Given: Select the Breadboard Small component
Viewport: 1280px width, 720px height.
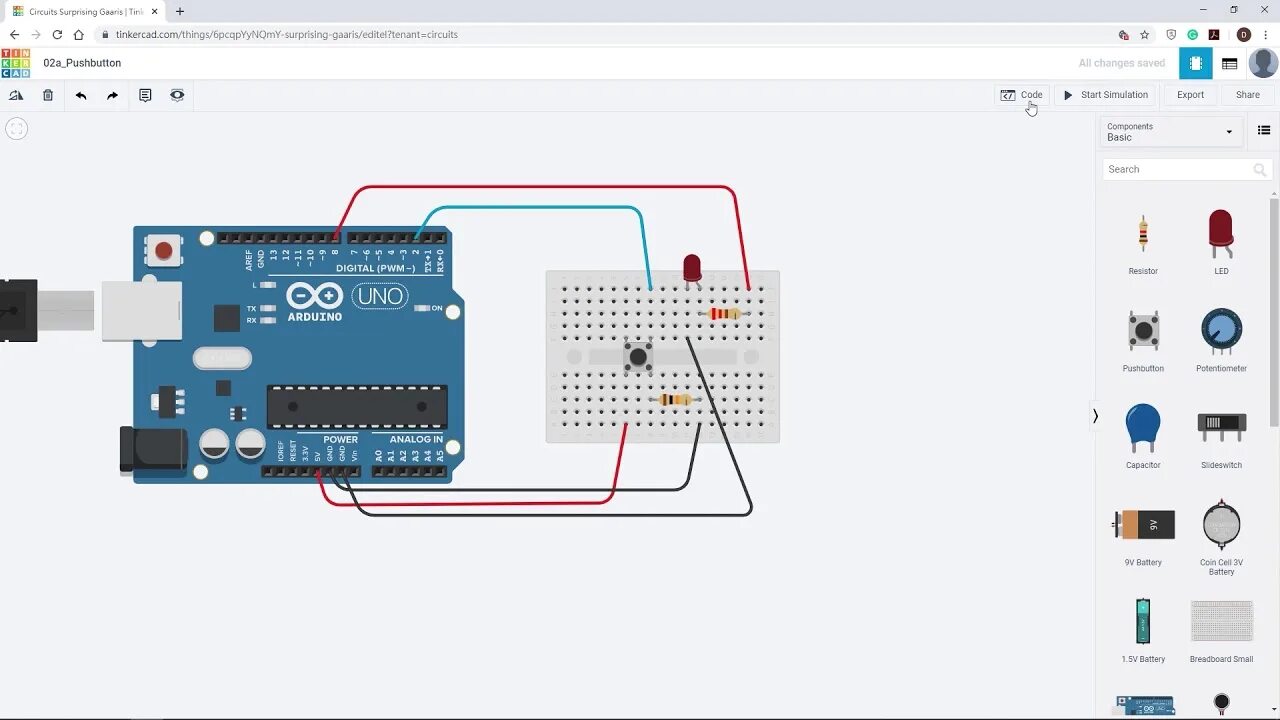Looking at the screenshot, I should [x=1221, y=630].
